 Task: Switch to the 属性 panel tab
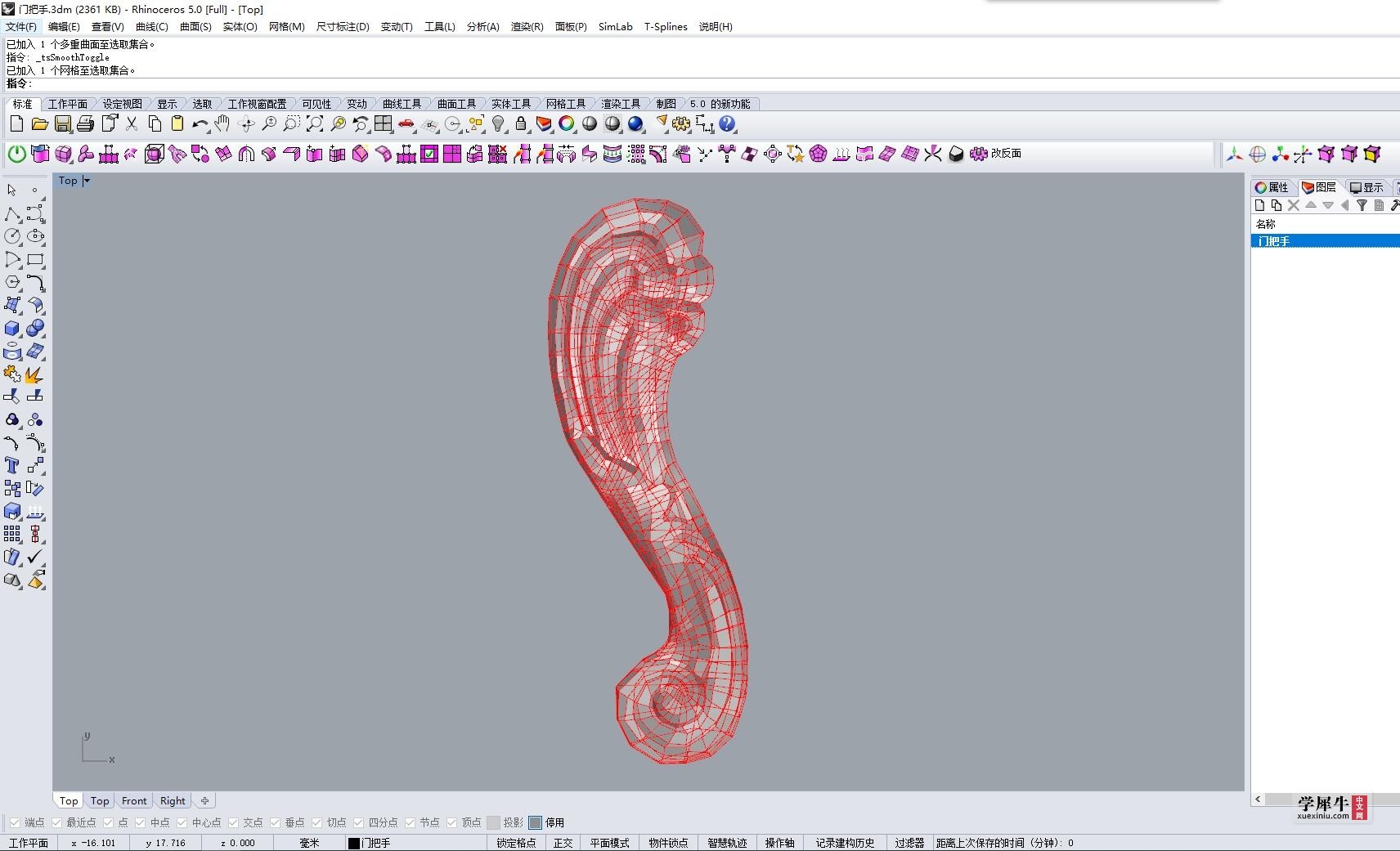1272,187
